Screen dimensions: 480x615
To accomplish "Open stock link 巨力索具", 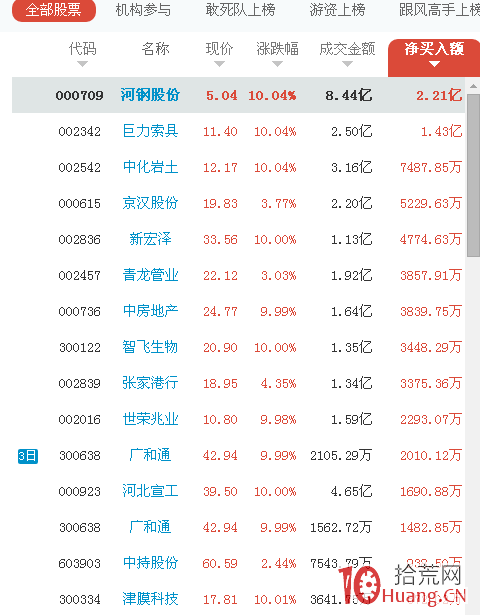I will coord(150,131).
